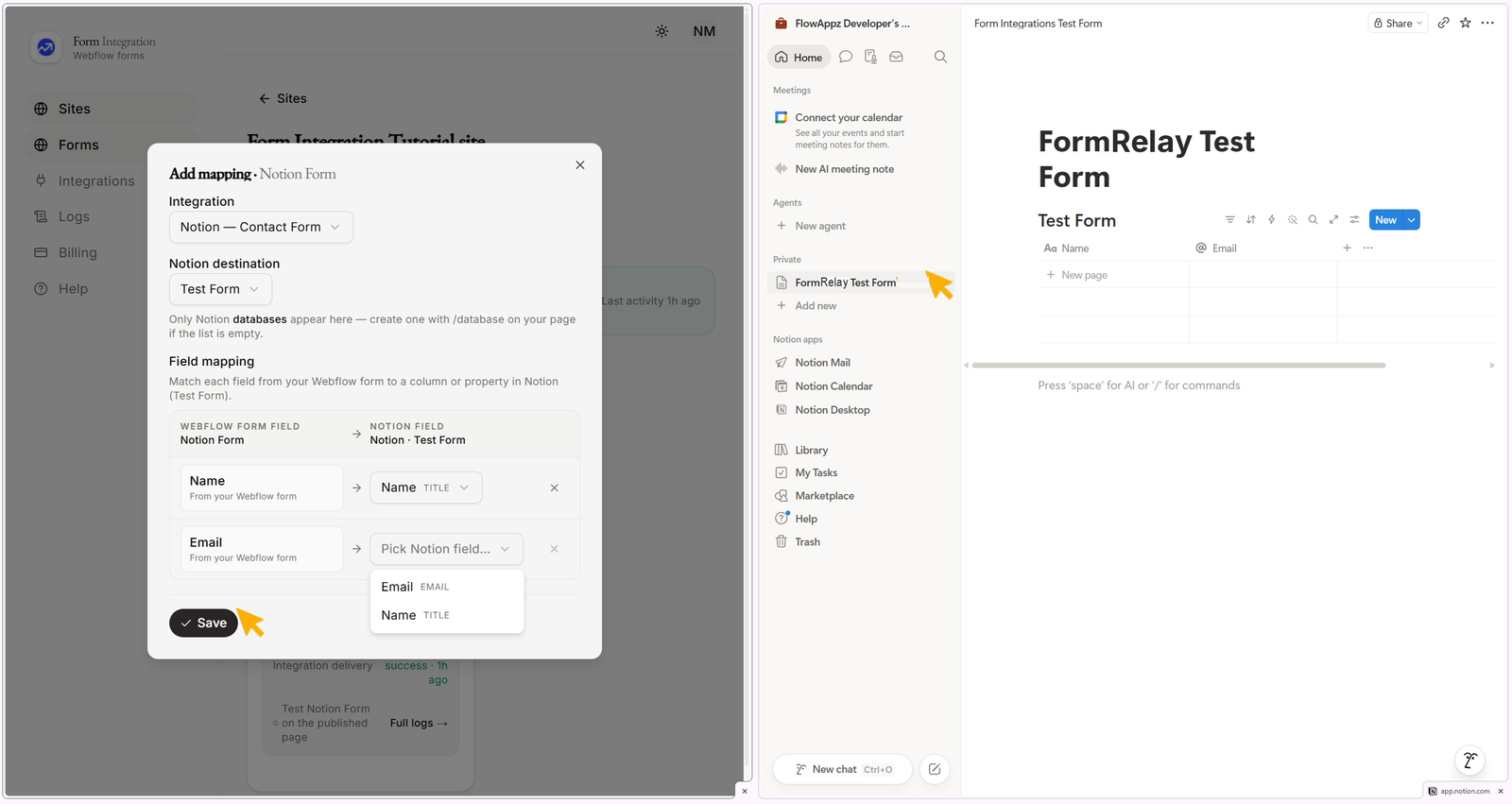Open the Share menu in Notion
The height and width of the screenshot is (804, 1512).
(x=1398, y=24)
